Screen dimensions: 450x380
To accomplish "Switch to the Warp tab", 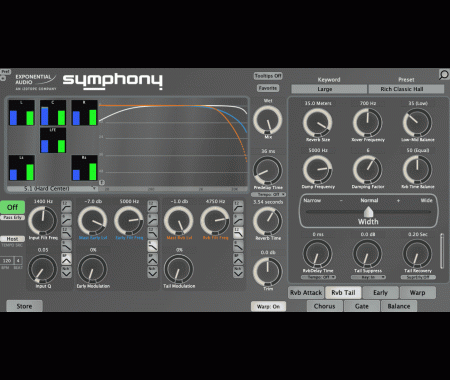I will [x=418, y=293].
